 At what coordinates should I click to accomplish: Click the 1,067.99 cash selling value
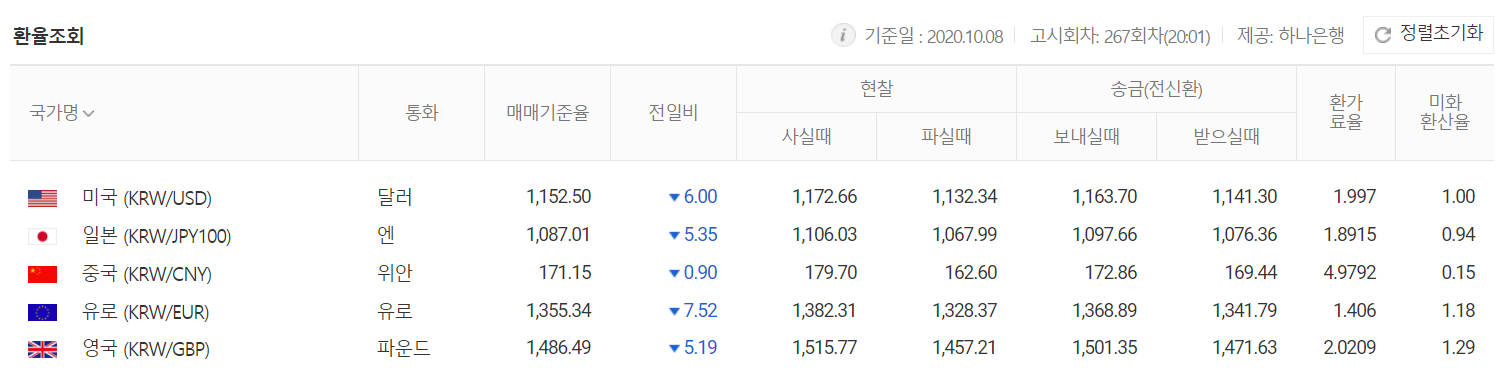tap(964, 236)
